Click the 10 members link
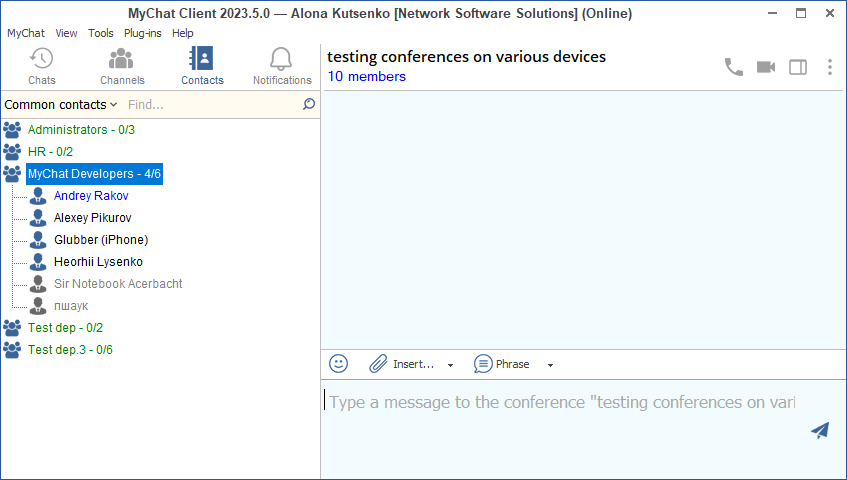The image size is (847, 480). tap(366, 77)
